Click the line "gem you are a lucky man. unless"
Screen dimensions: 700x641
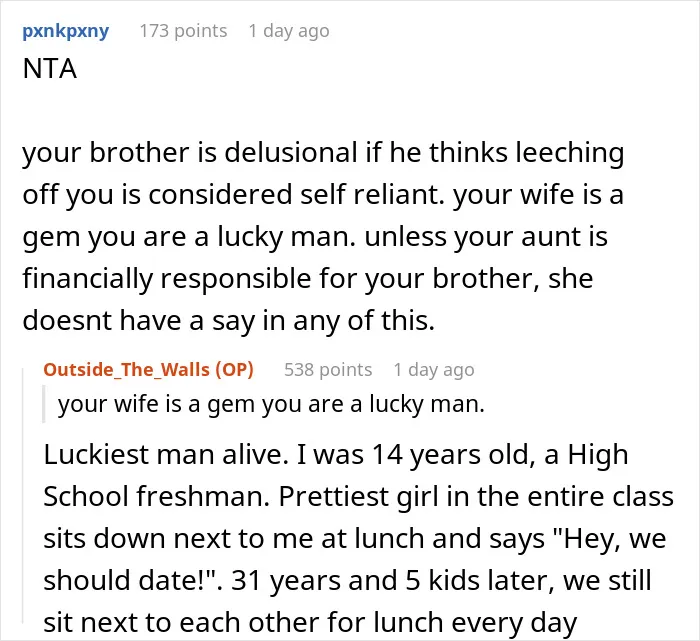[x=315, y=237]
